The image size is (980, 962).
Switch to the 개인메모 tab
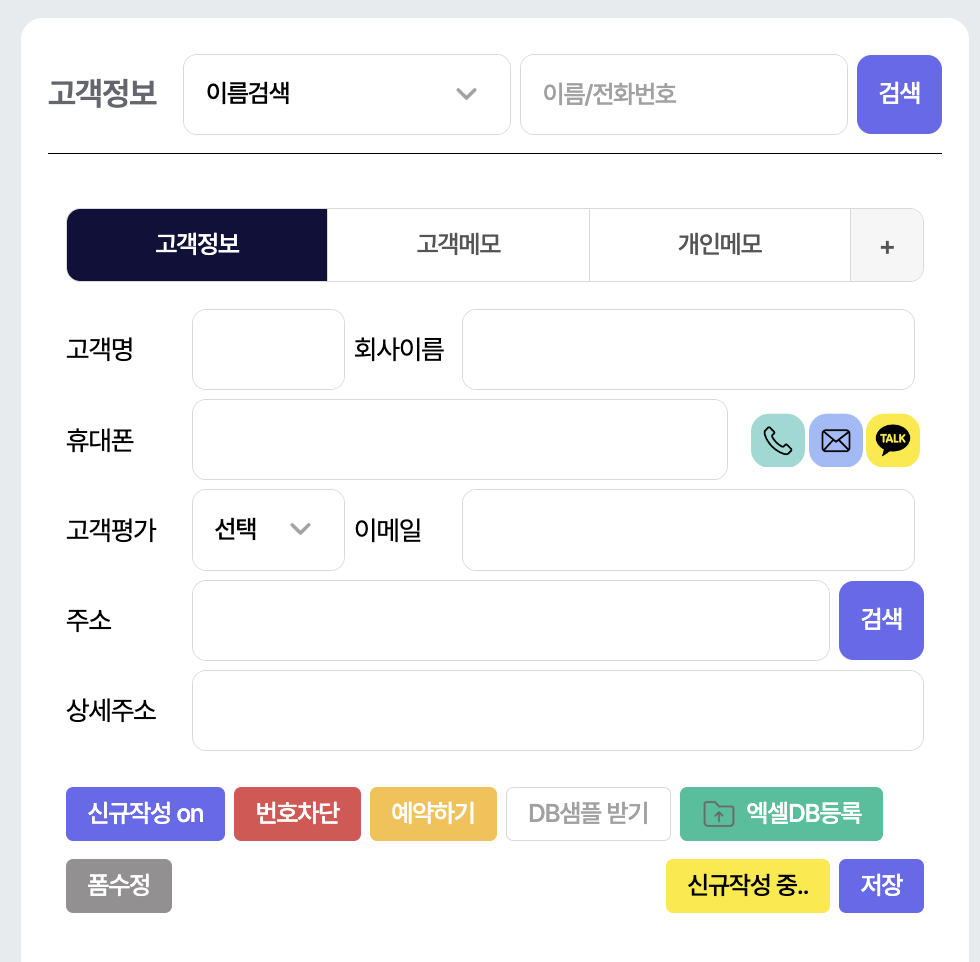(x=719, y=245)
